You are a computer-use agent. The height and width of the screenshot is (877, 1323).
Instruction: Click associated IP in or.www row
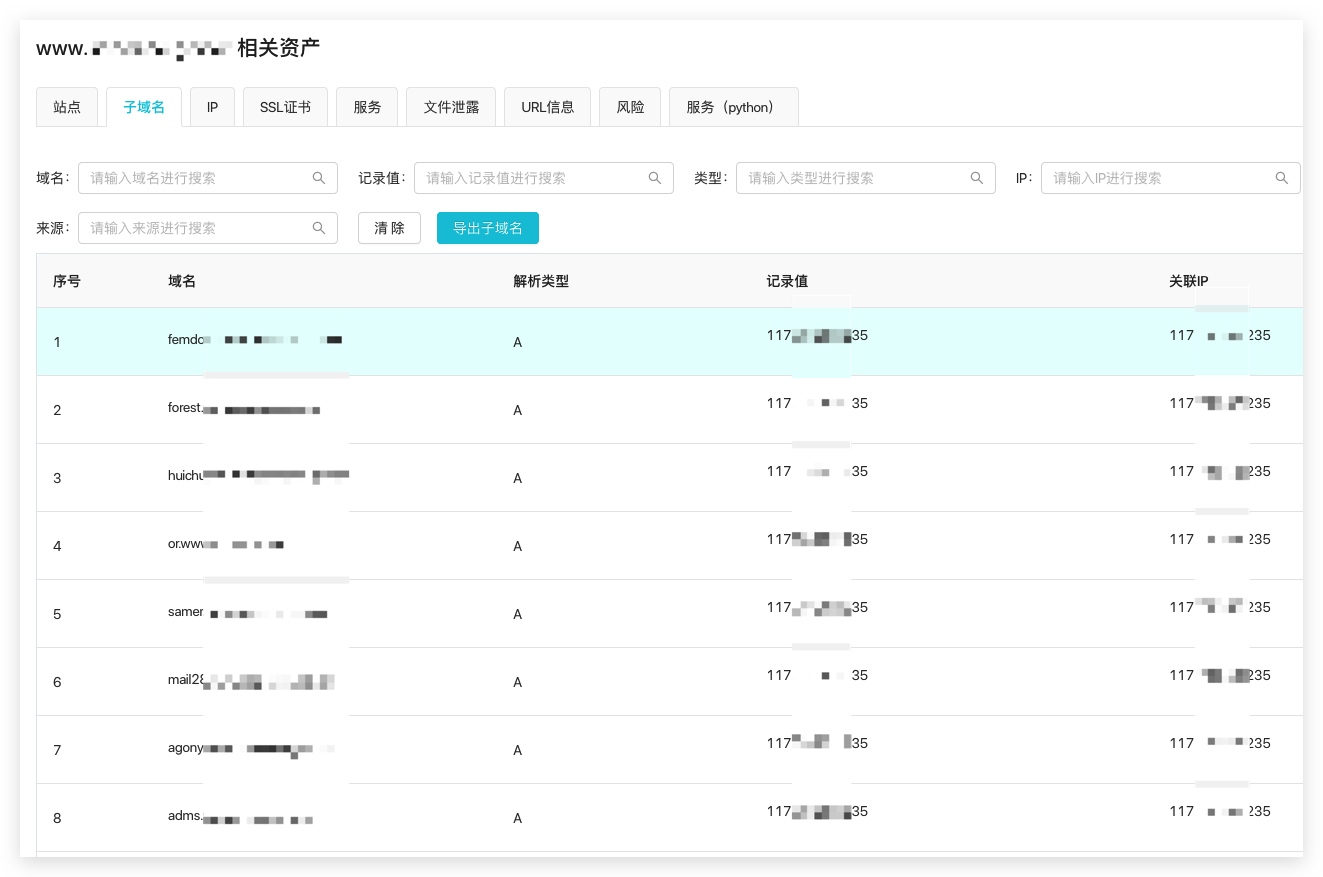point(1220,540)
